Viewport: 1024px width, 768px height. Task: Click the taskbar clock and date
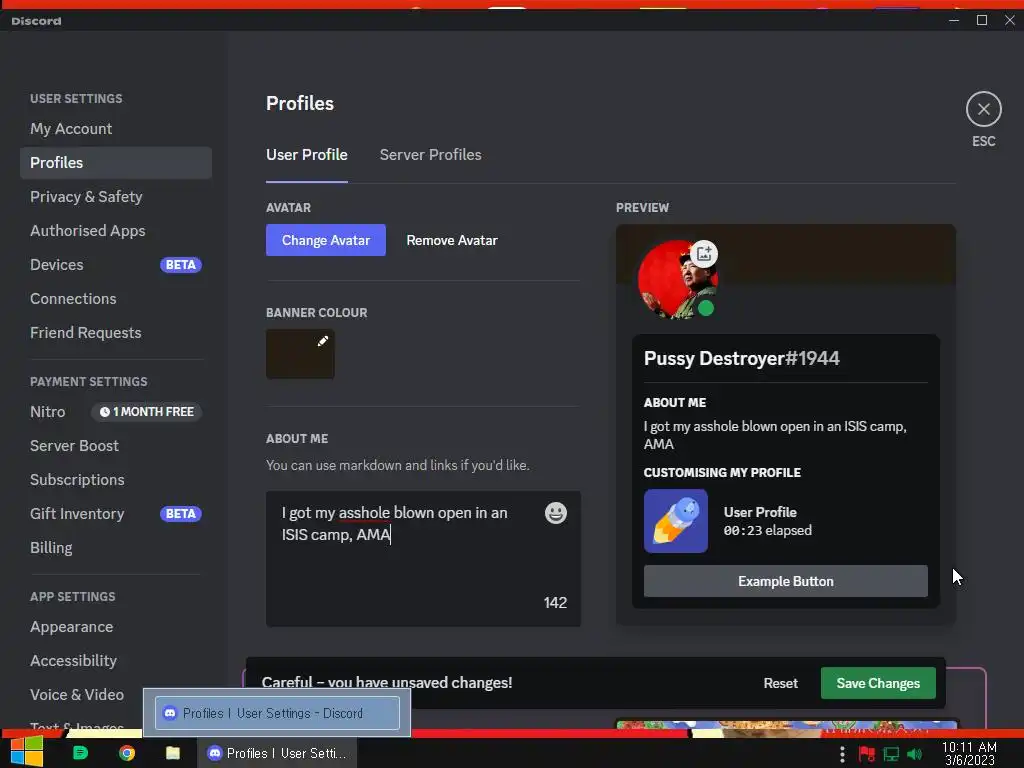969,753
